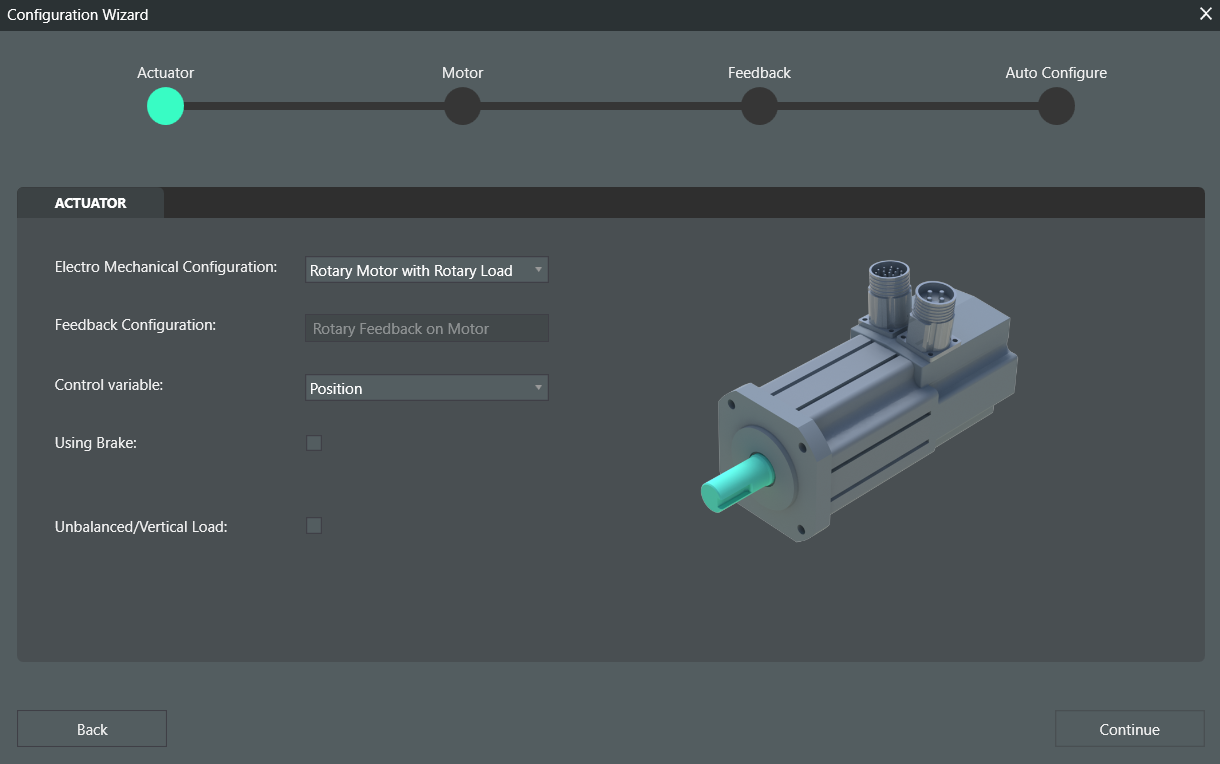
Task: Click the Motor step label
Action: coord(462,73)
